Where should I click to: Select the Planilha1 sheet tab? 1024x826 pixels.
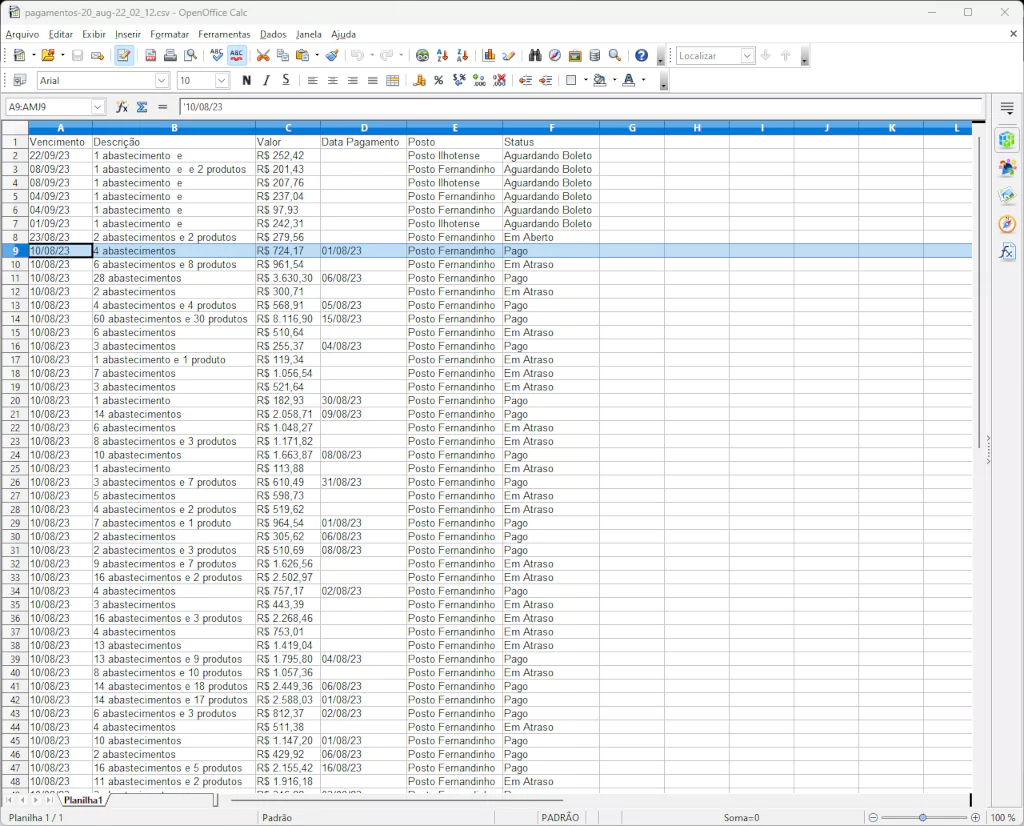pos(83,800)
